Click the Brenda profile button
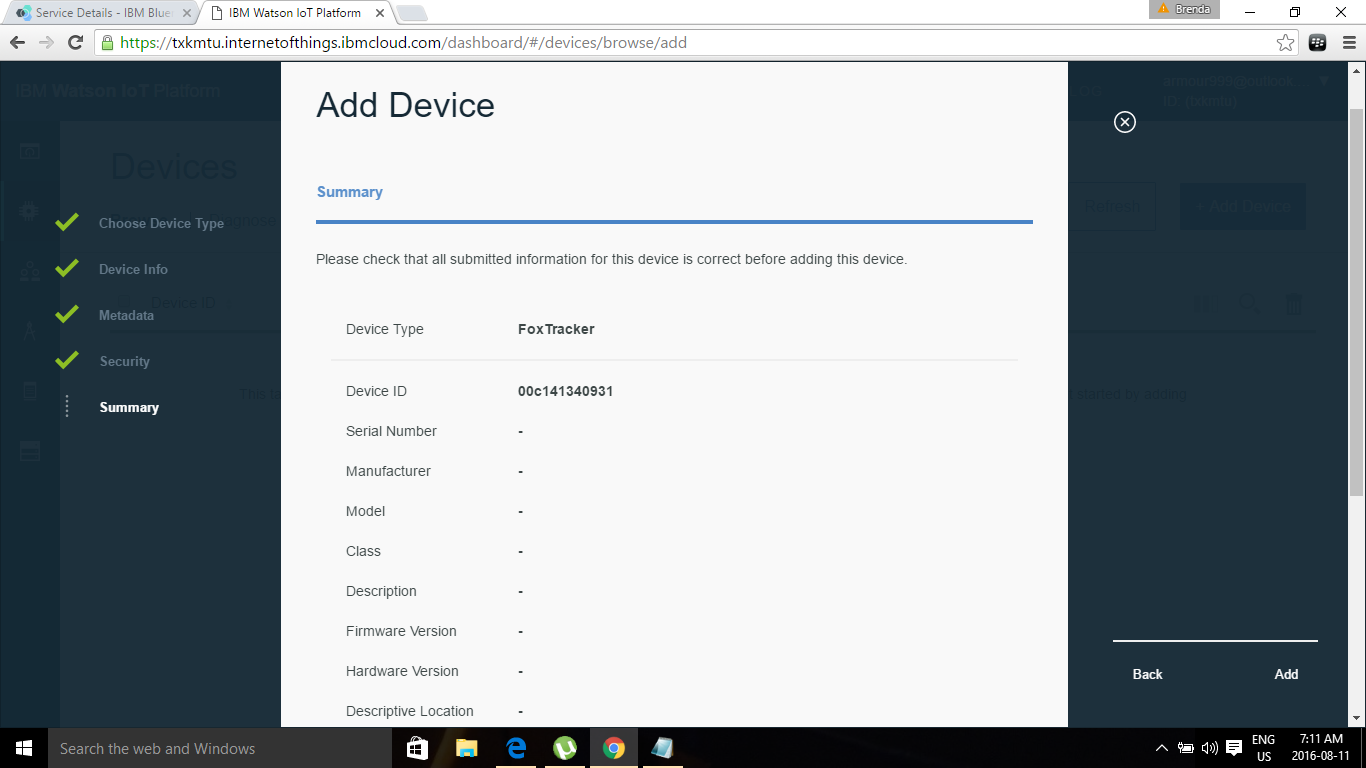 coord(1184,9)
